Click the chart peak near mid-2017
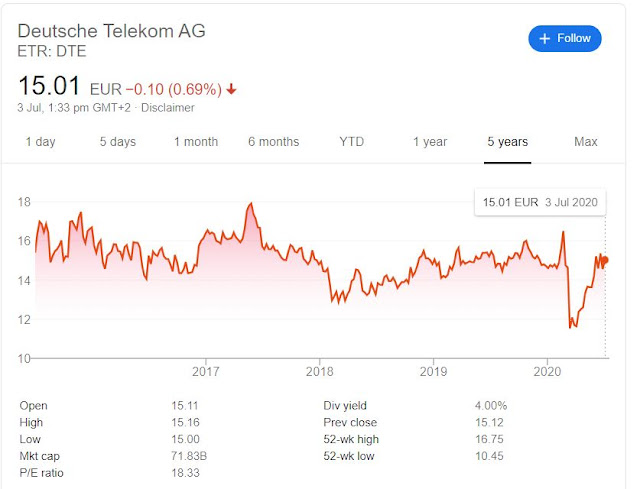Viewport: 640px width, 489px height. [251, 204]
